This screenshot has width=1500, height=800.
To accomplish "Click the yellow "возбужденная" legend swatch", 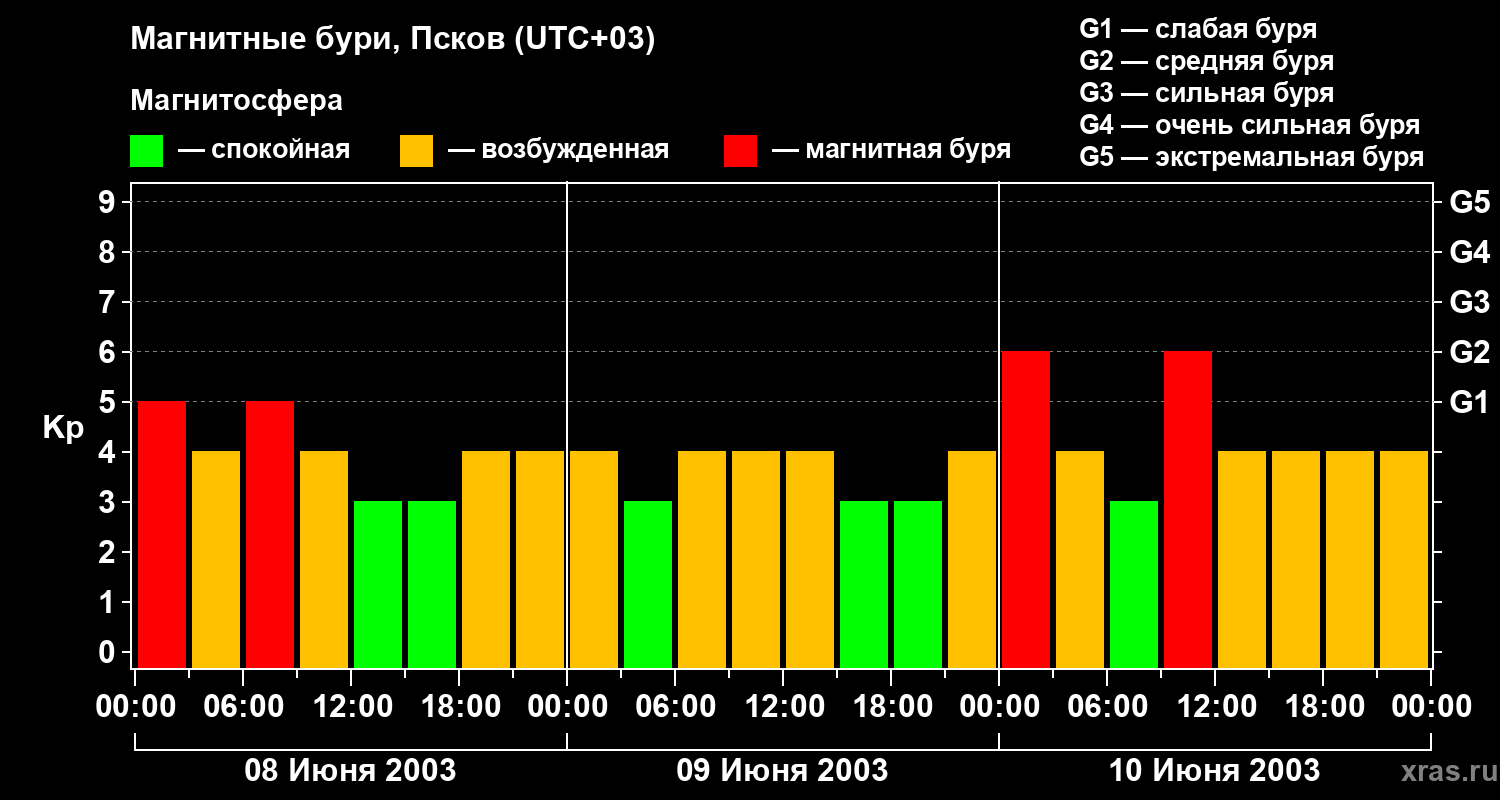I will coord(416,151).
